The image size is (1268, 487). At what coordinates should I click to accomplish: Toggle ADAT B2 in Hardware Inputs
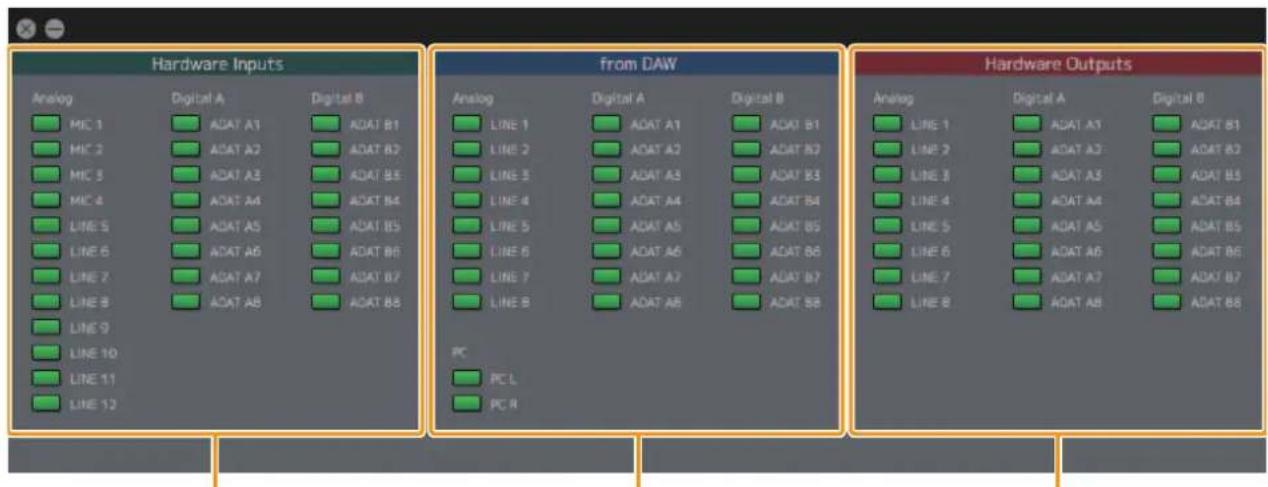326,150
